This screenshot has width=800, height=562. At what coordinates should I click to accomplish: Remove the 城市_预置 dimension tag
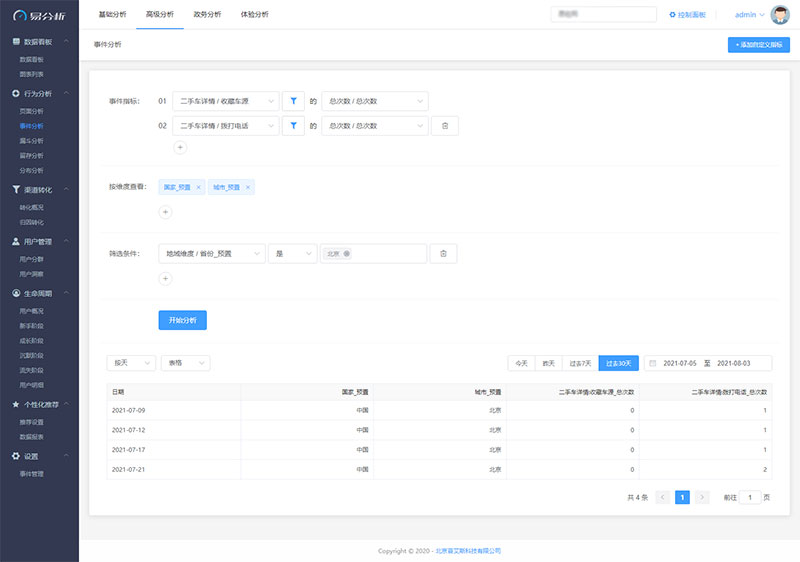tap(249, 187)
